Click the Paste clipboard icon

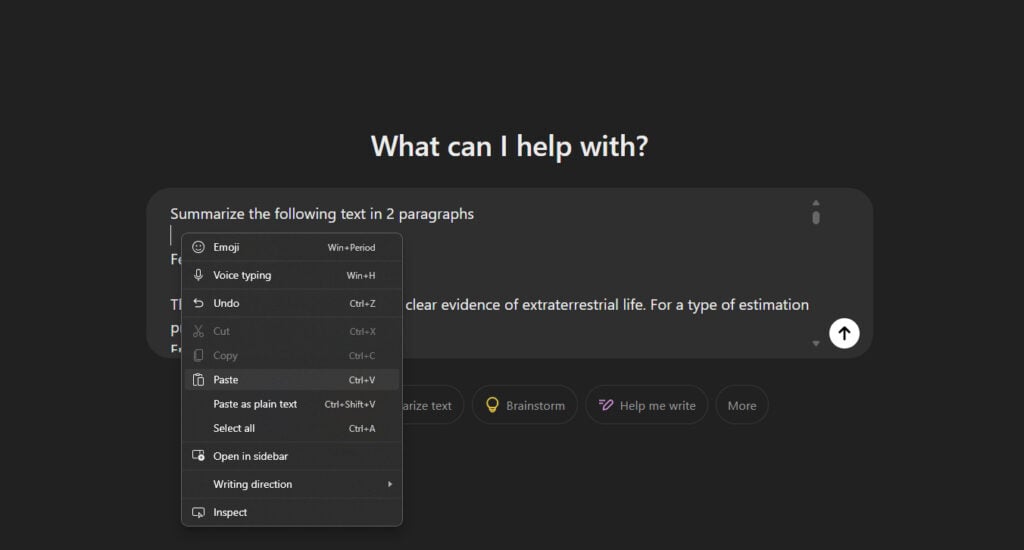click(x=199, y=380)
